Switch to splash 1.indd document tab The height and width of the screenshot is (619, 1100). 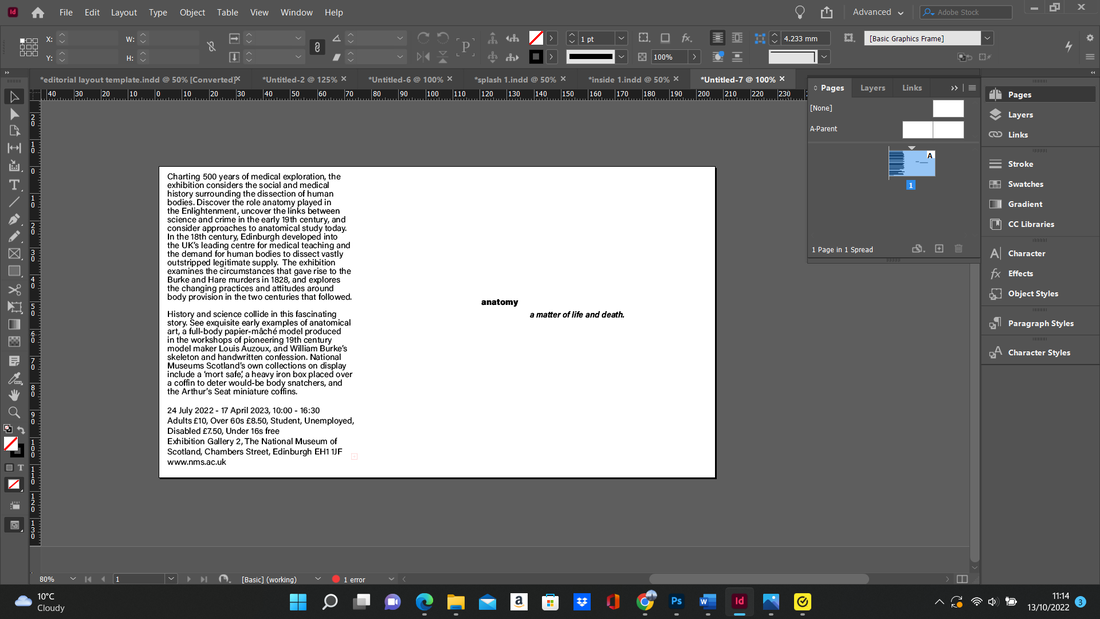(x=515, y=79)
